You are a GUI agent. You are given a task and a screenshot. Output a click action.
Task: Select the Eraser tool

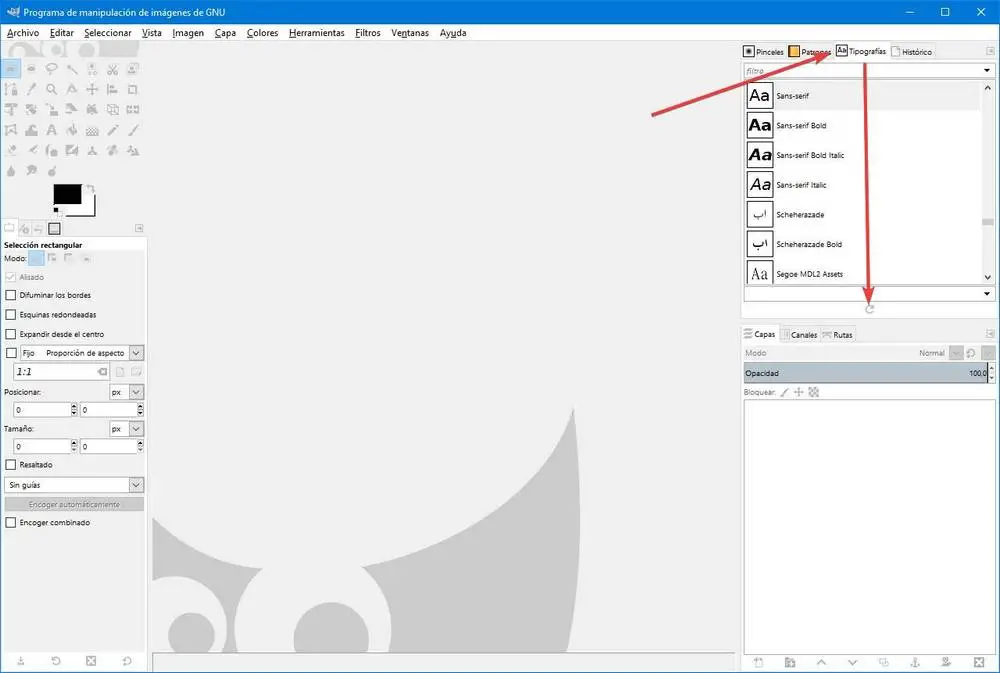[x=11, y=151]
